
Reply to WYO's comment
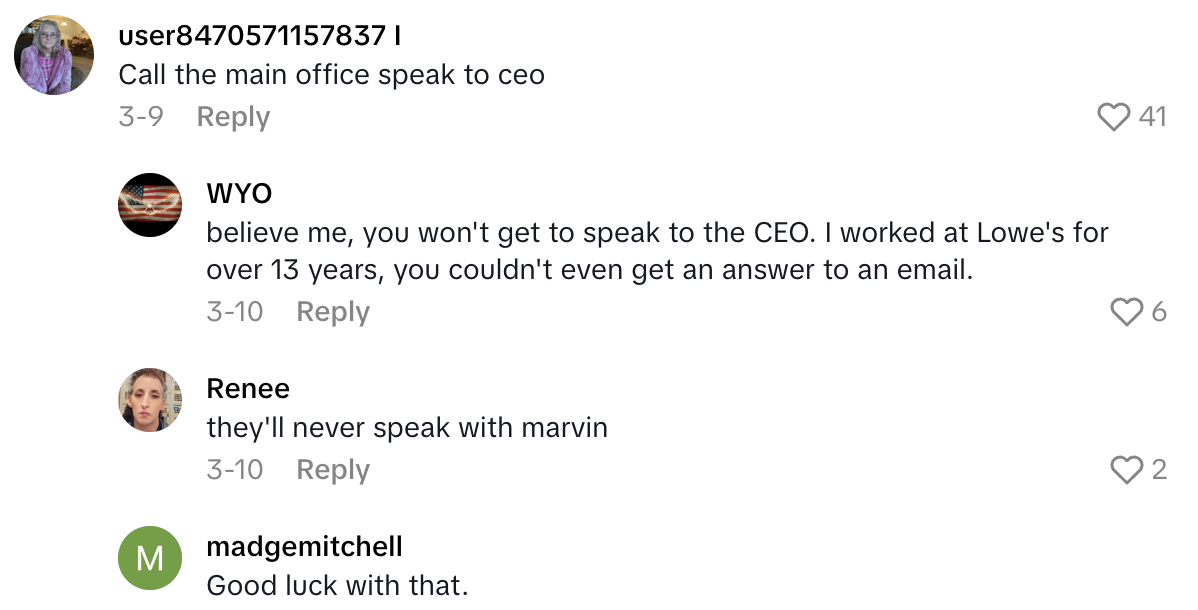pyautogui.click(x=333, y=312)
